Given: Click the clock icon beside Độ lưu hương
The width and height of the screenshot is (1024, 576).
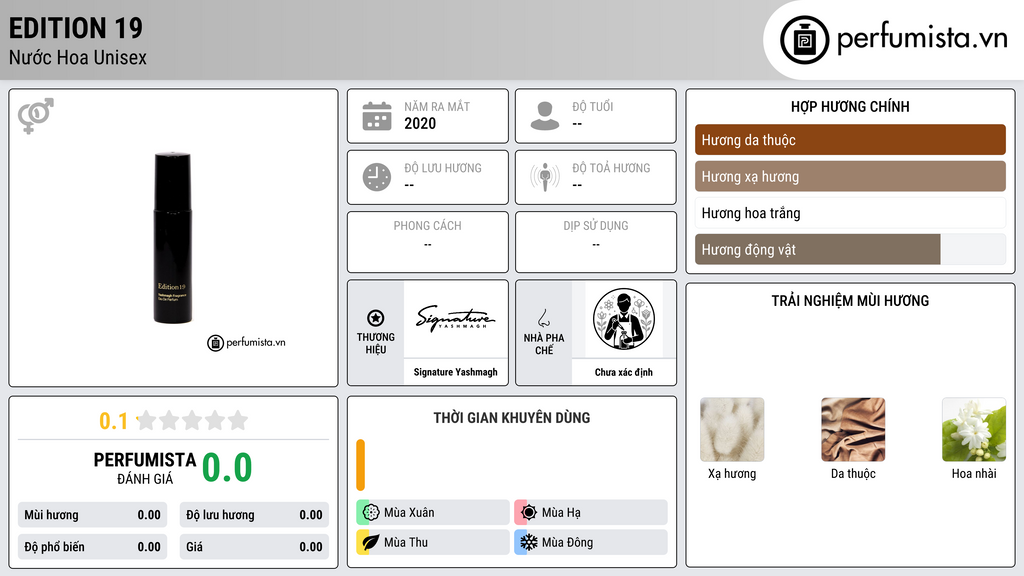Looking at the screenshot, I should (377, 177).
